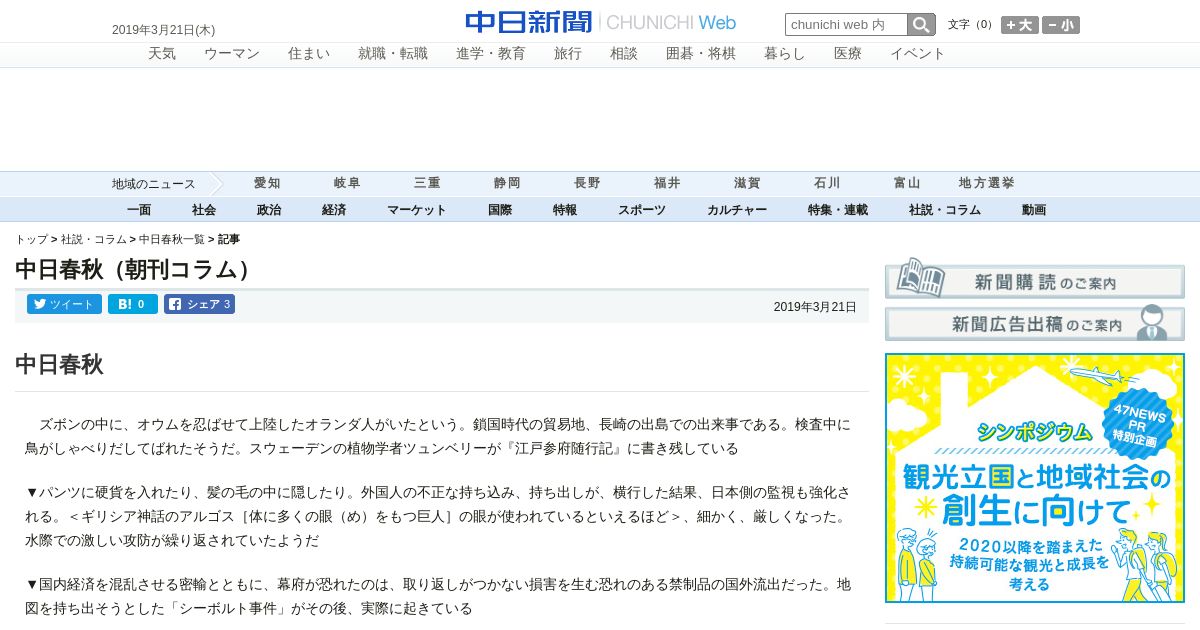Select 岐阜 regional news

[347, 183]
